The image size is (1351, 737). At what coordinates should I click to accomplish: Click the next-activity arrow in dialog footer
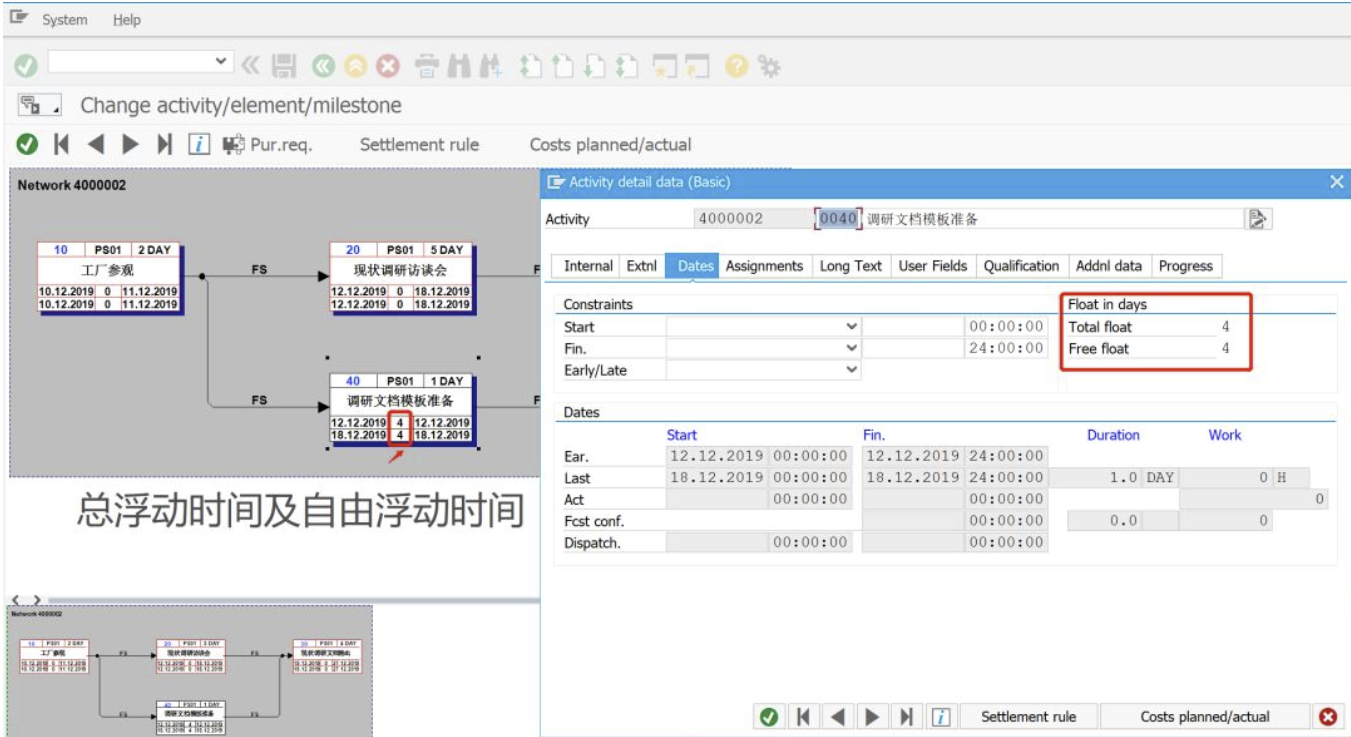pos(872,716)
